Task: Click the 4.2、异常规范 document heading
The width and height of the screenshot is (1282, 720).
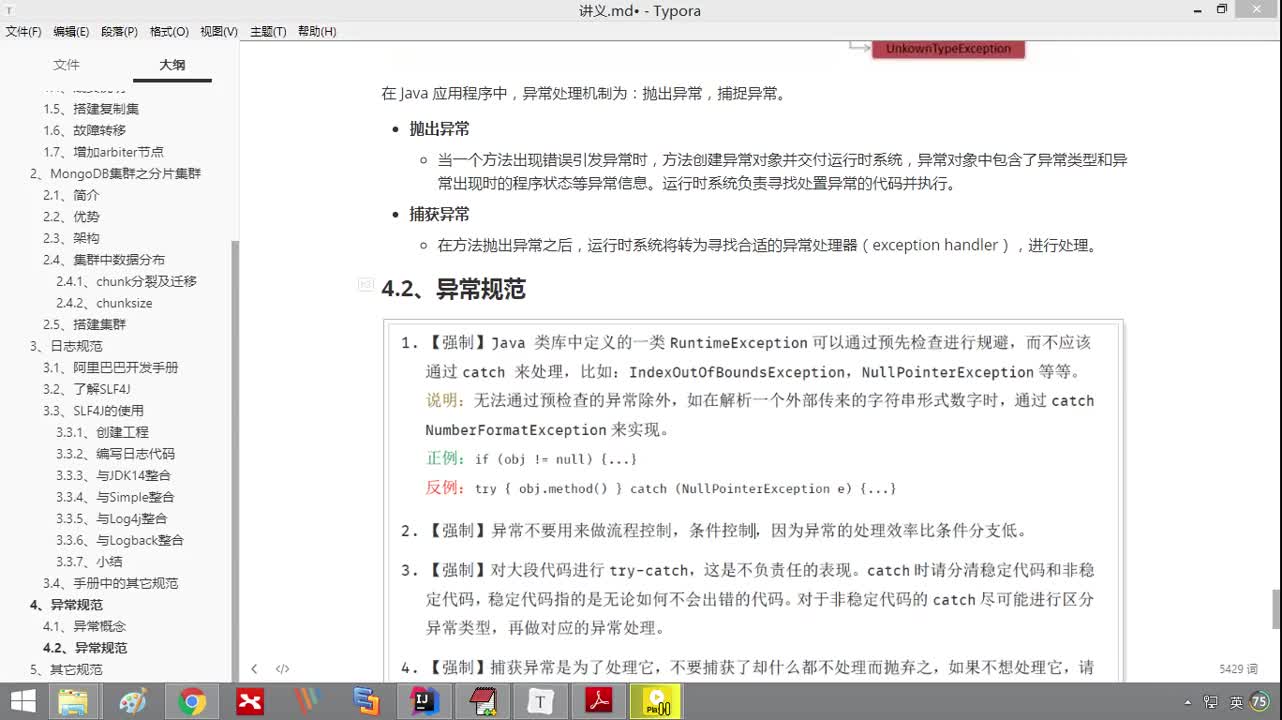Action: (x=453, y=289)
